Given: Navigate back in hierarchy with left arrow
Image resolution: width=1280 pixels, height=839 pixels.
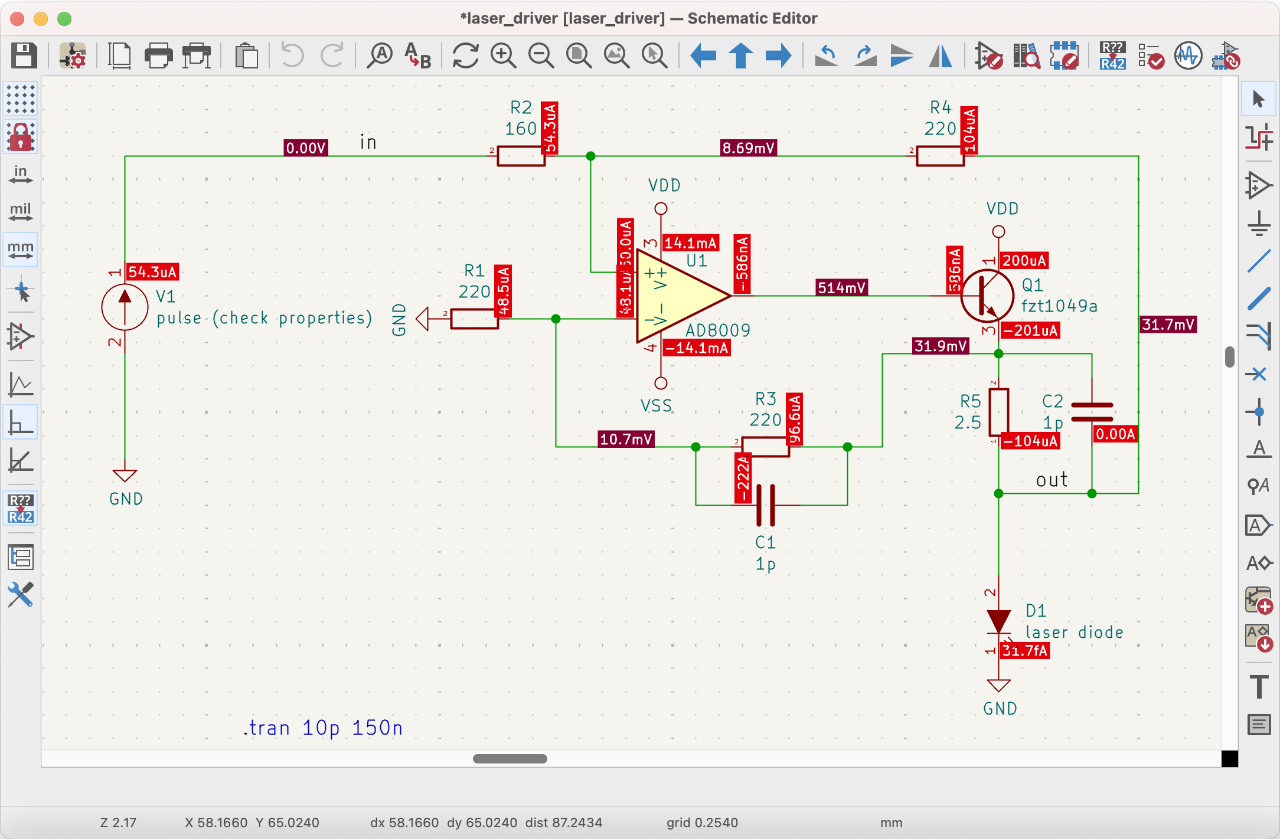Looking at the screenshot, I should pyautogui.click(x=703, y=55).
